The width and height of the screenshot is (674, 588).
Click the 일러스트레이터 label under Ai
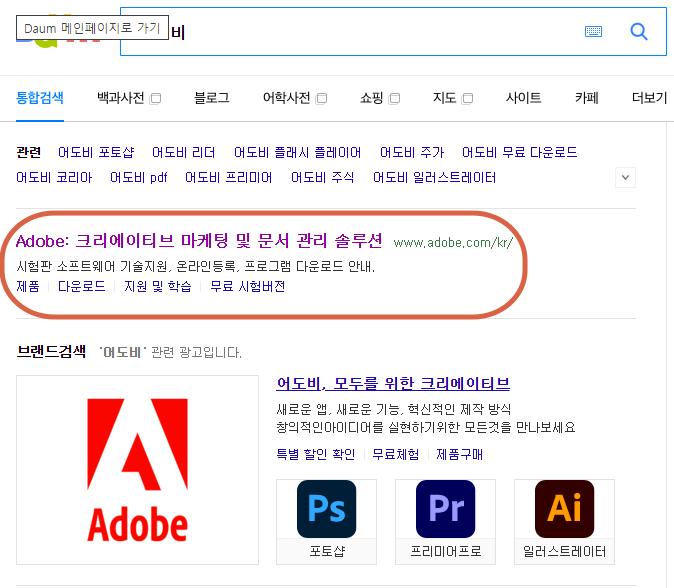coord(564,551)
